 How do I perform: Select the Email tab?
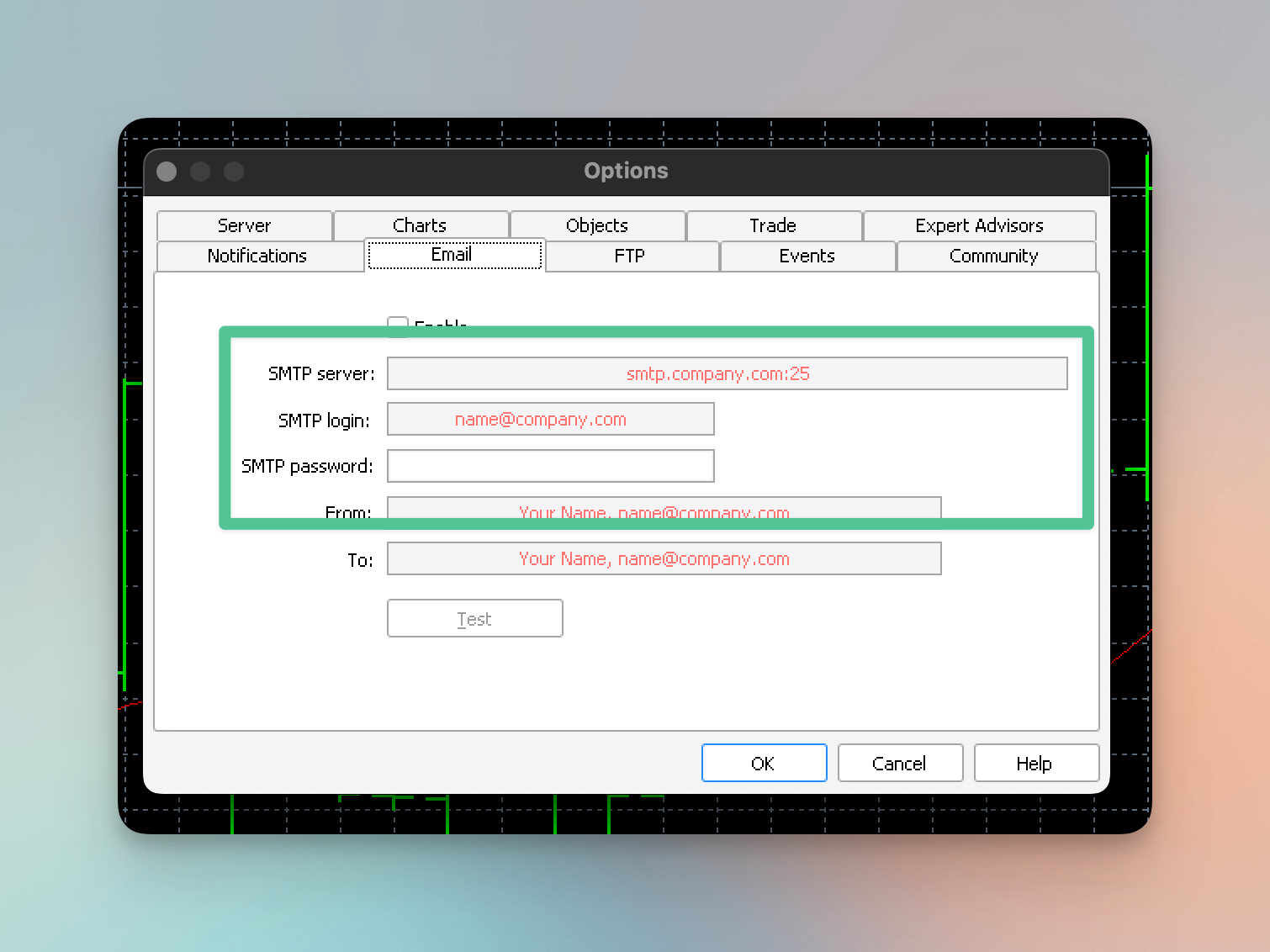tap(454, 255)
